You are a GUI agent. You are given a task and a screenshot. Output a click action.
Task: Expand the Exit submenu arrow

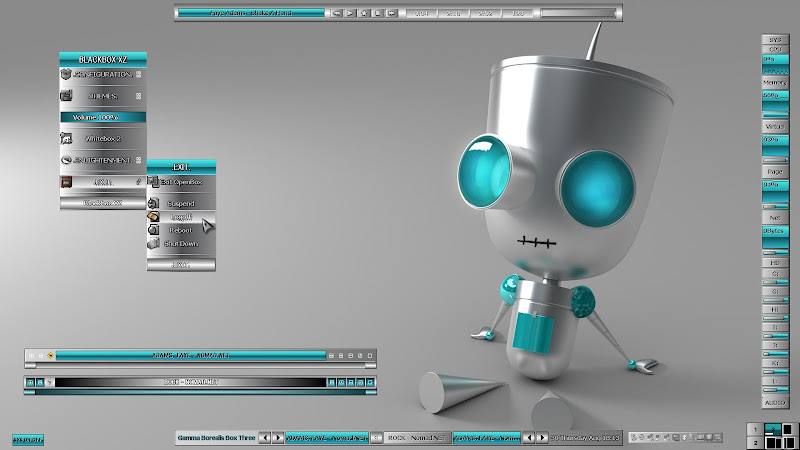(x=138, y=182)
